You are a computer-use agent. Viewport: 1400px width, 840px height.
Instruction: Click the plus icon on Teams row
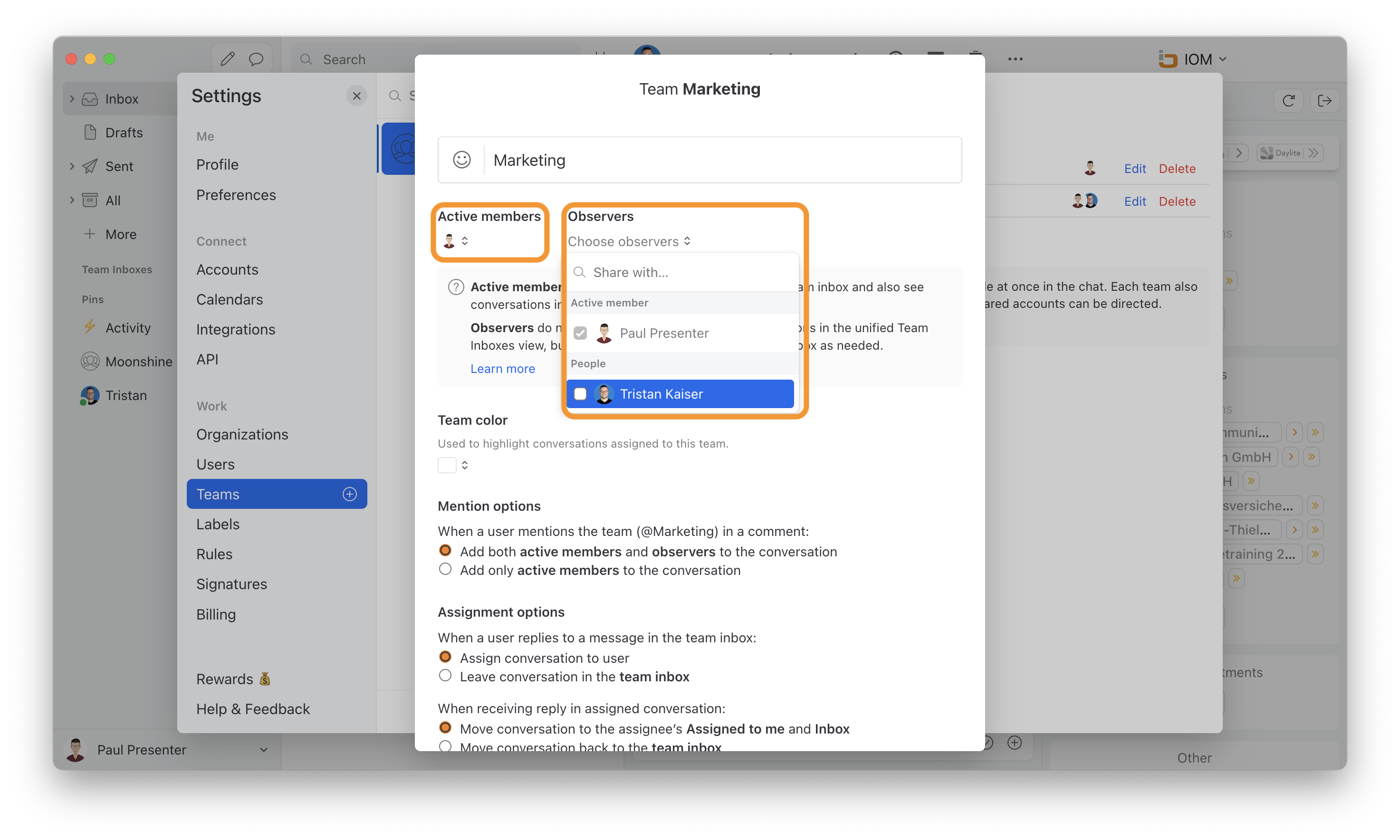[x=350, y=494]
